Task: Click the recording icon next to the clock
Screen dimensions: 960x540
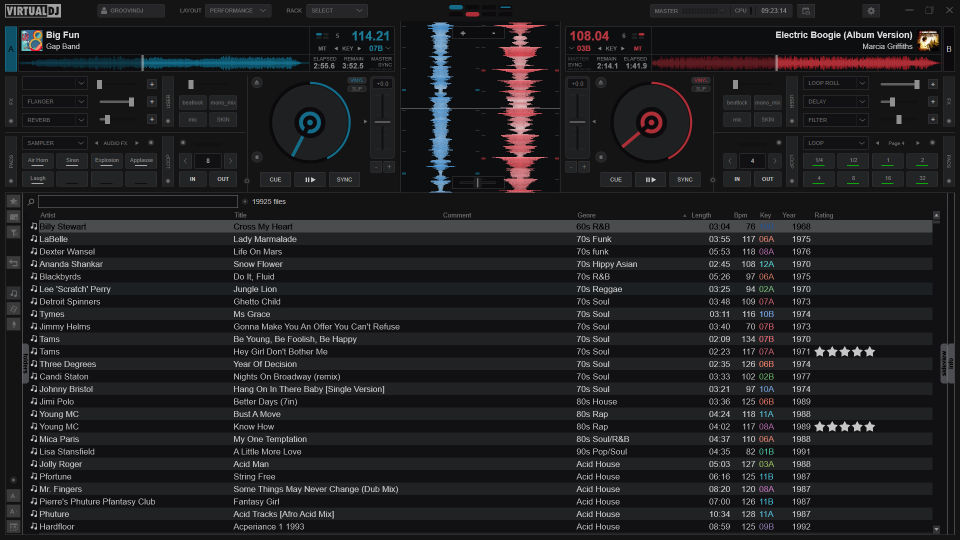Action: click(806, 11)
